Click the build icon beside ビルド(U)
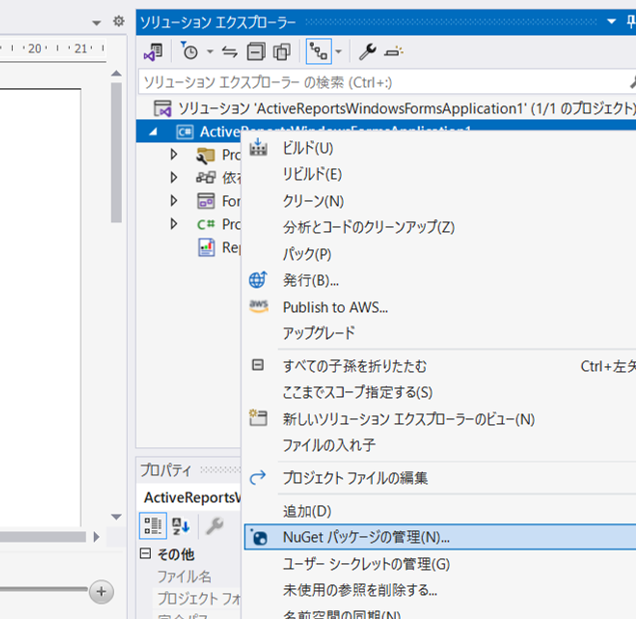636x619 pixels. coord(258,147)
